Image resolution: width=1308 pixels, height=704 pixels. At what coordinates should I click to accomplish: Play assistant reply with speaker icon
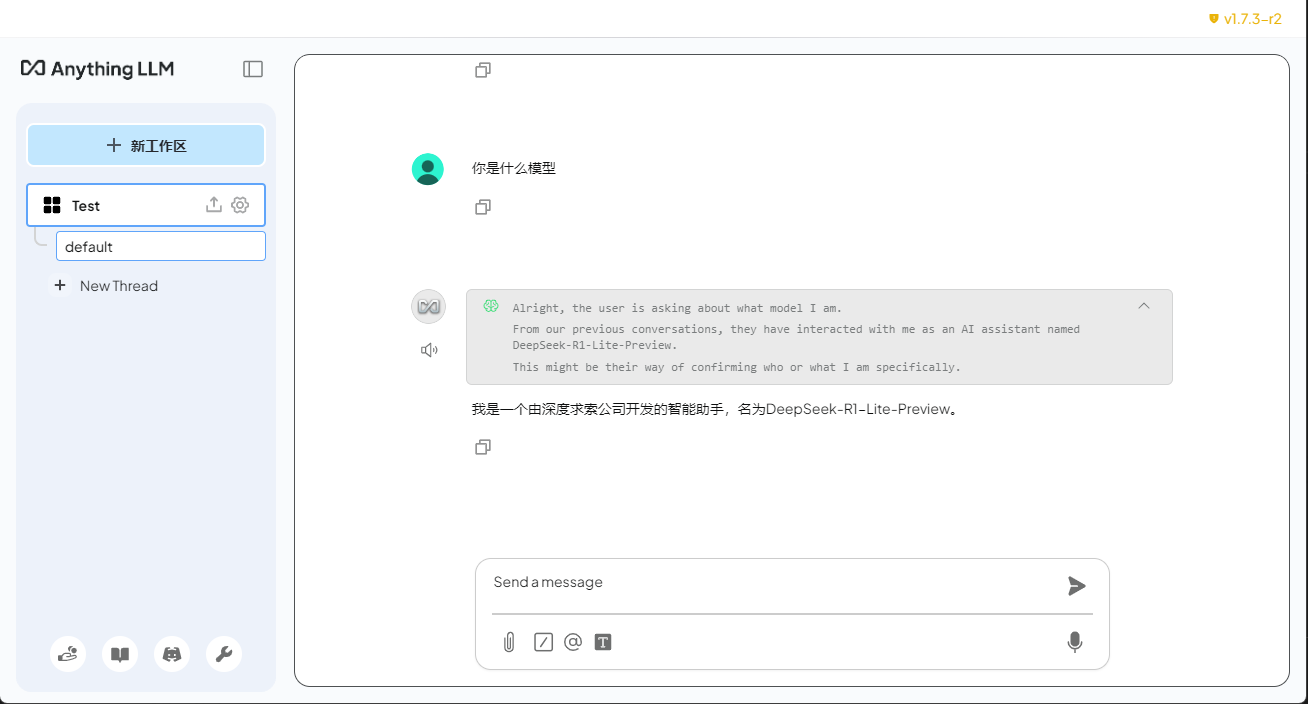coord(429,350)
